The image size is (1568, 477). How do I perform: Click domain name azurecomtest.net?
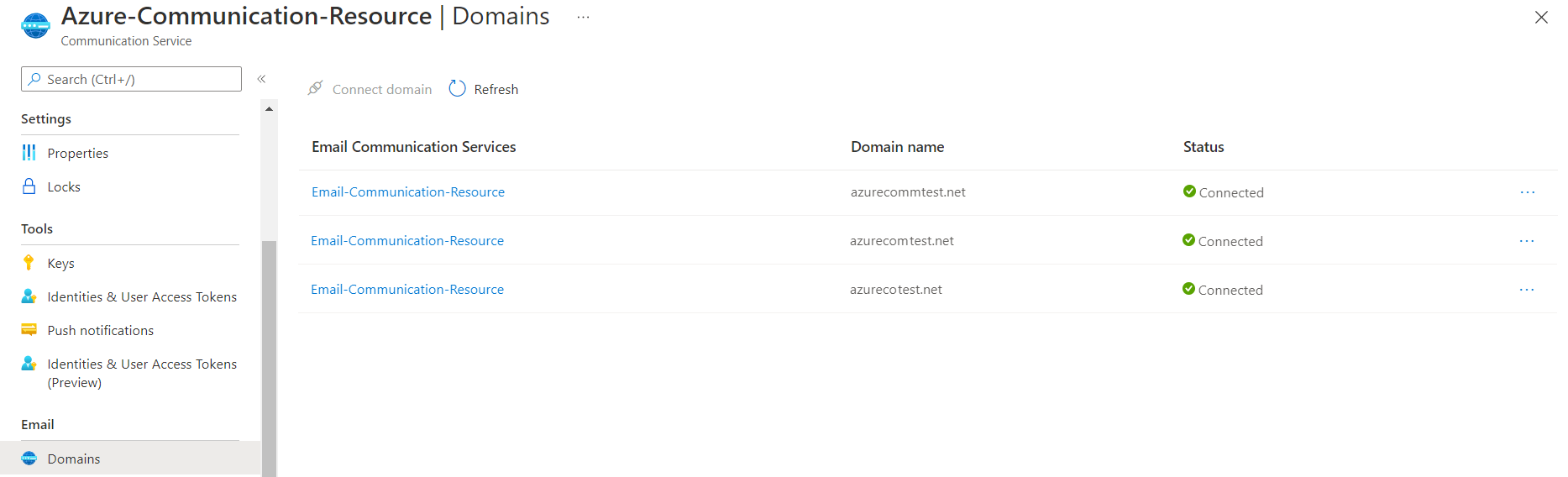(902, 240)
